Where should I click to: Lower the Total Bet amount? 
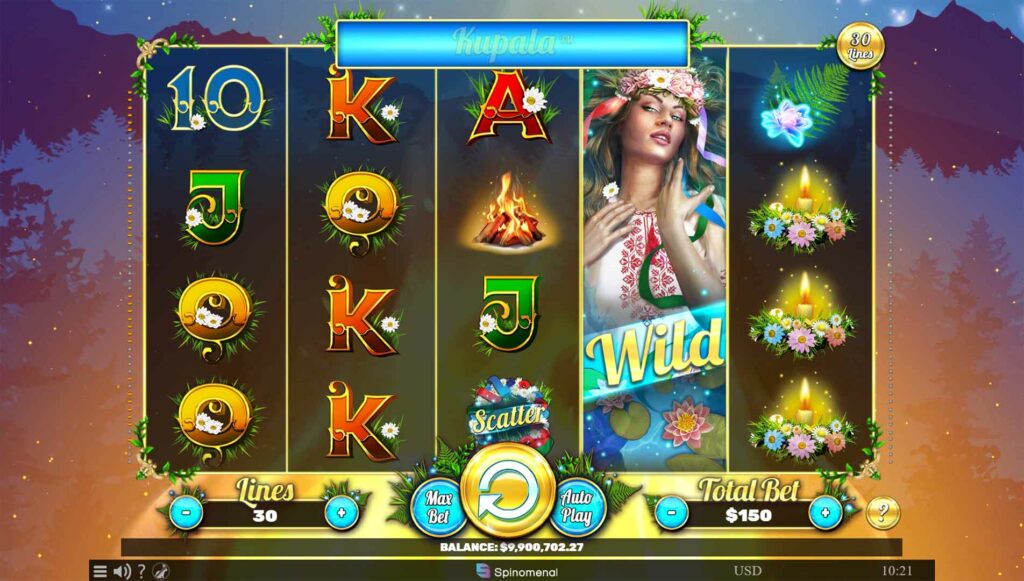coord(671,512)
